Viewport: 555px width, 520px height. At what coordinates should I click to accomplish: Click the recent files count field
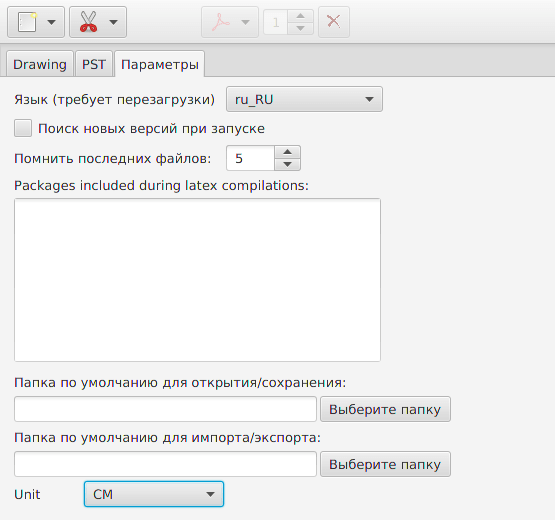pos(250,158)
